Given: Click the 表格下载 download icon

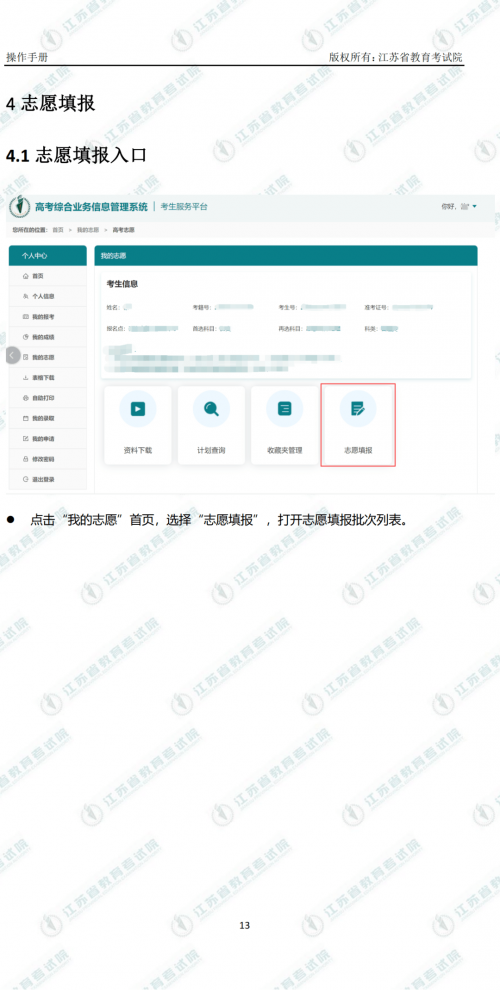Looking at the screenshot, I should coord(25,378).
